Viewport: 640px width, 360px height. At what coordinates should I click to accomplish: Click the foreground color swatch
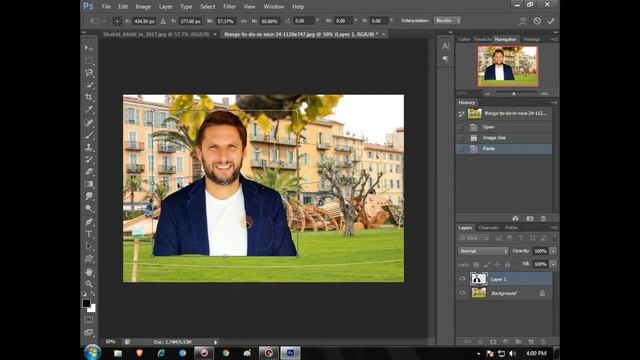86,303
